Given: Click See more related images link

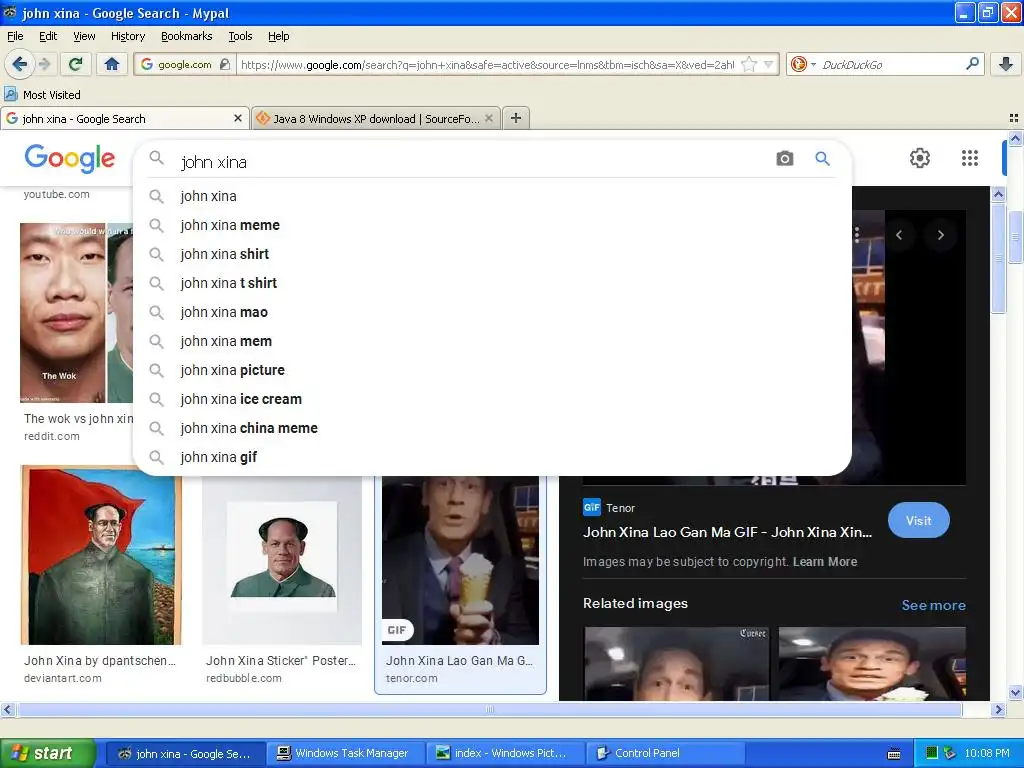Looking at the screenshot, I should pyautogui.click(x=933, y=605).
